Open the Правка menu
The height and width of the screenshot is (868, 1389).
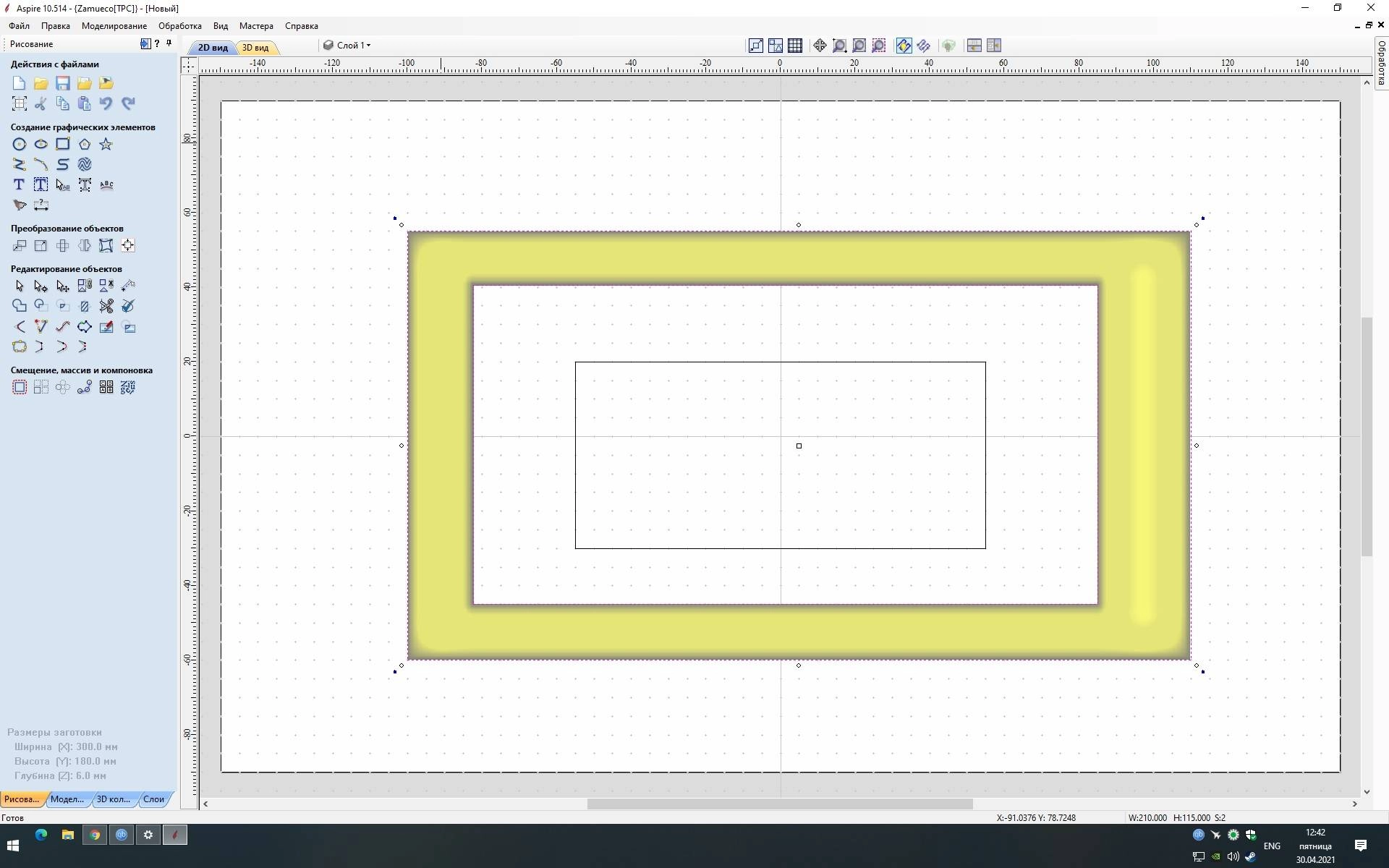(56, 25)
